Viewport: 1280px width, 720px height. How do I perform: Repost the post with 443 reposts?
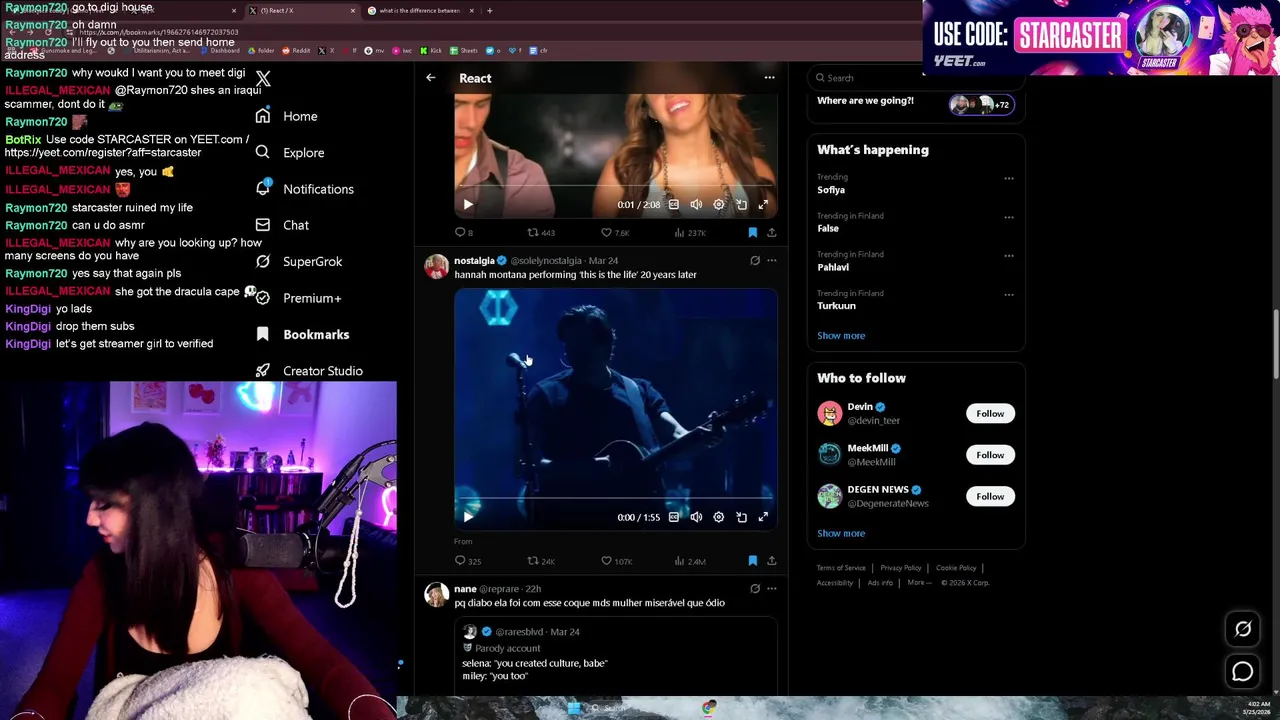(541, 232)
